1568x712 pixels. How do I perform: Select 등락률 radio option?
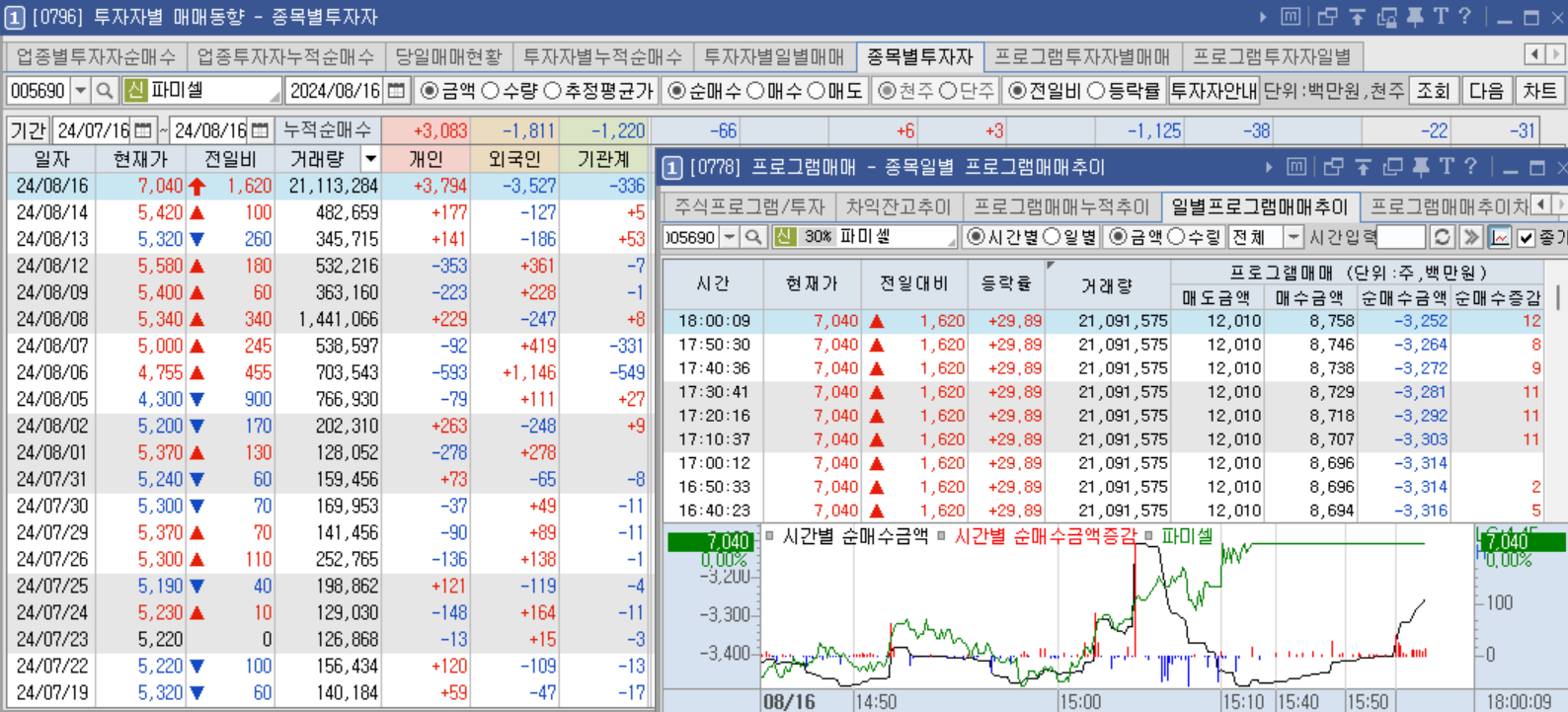(1096, 91)
